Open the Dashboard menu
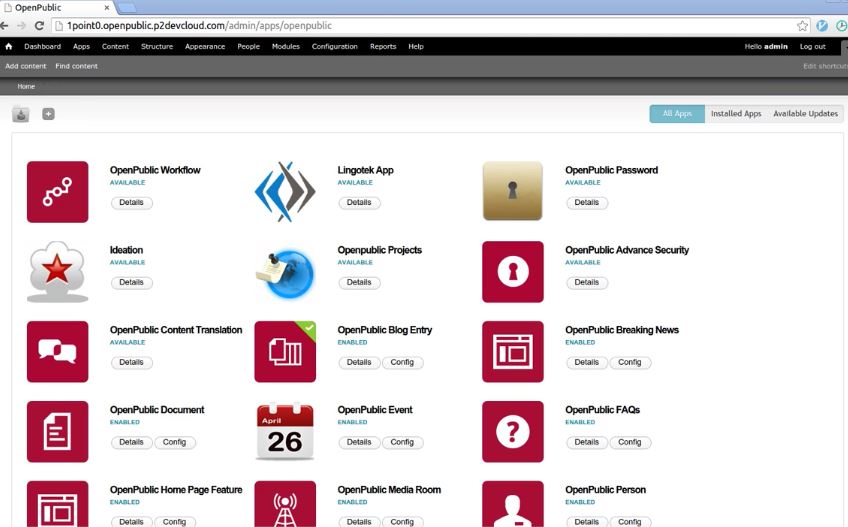Viewport: 848px width, 527px height. point(42,47)
